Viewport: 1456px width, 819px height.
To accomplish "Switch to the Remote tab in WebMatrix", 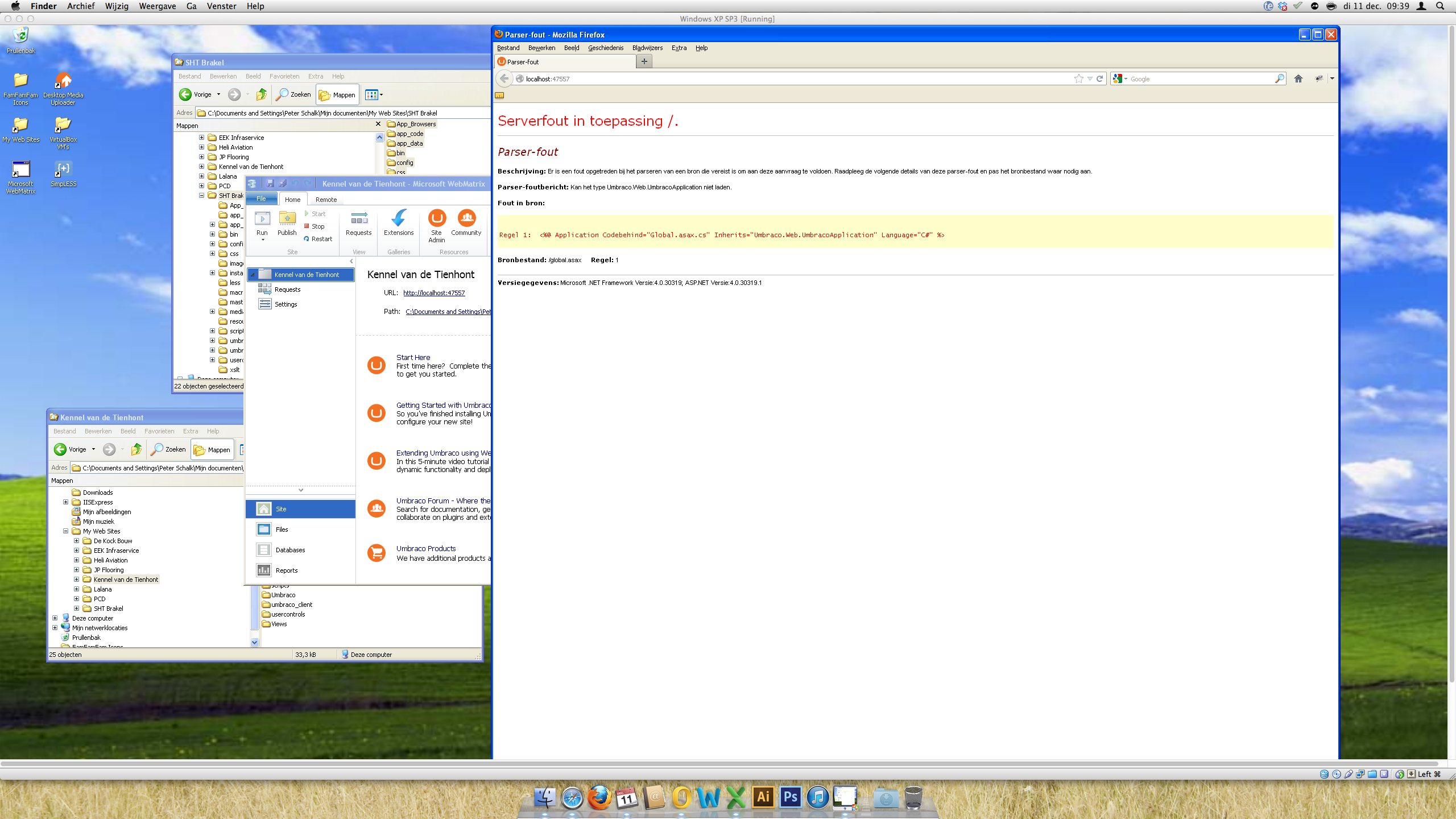I will point(326,200).
